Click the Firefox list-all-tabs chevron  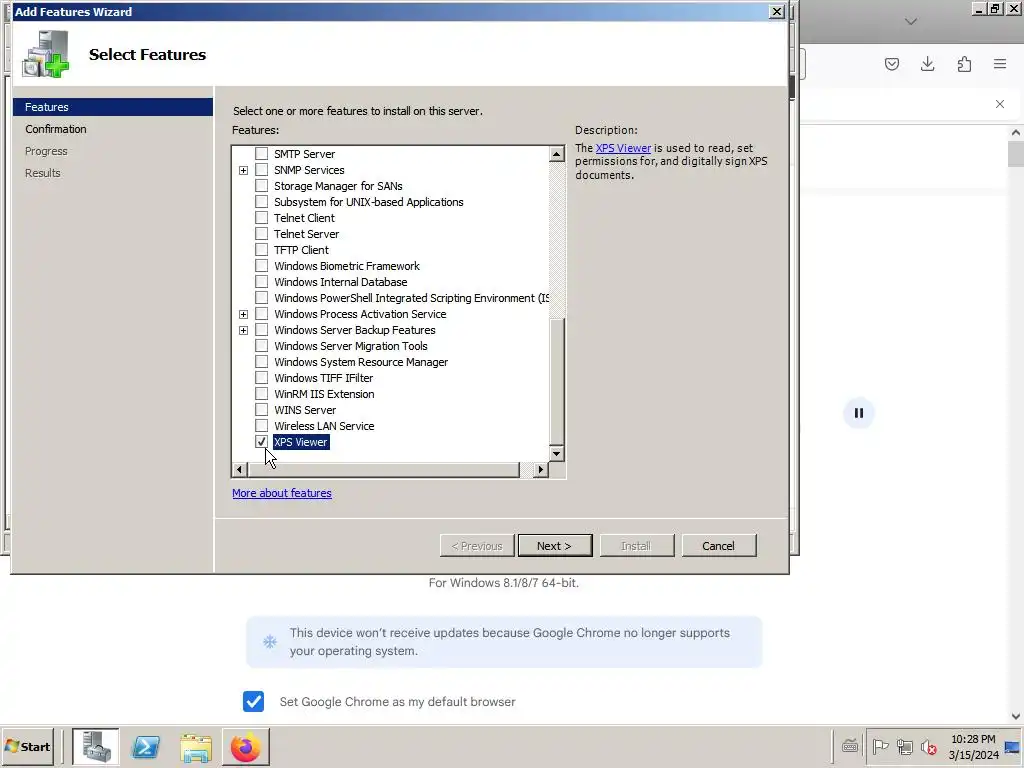(x=911, y=22)
